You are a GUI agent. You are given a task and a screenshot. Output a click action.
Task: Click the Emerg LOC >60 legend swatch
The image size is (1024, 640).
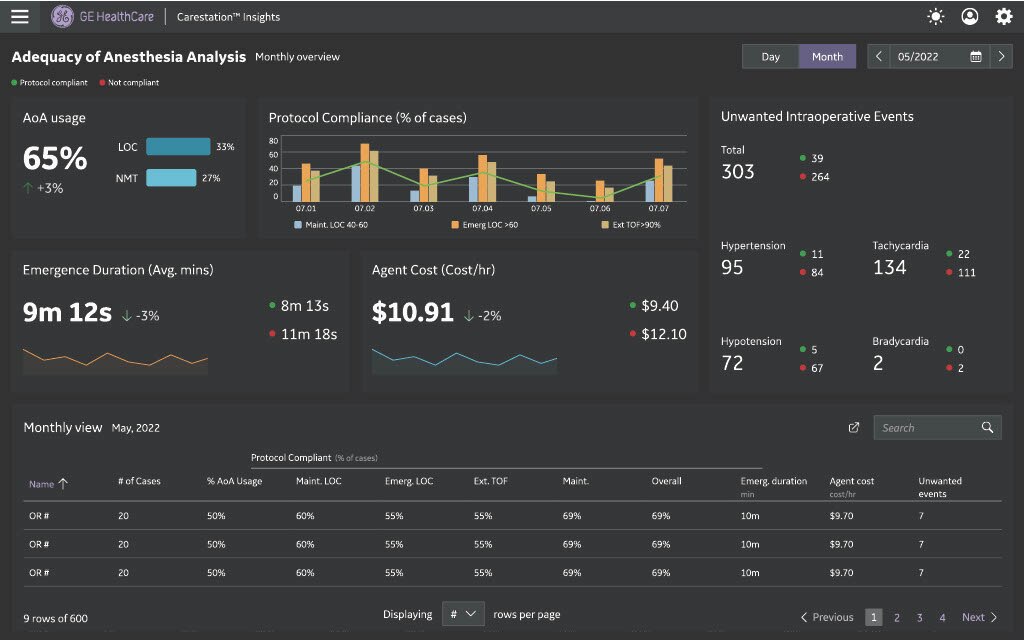455,225
